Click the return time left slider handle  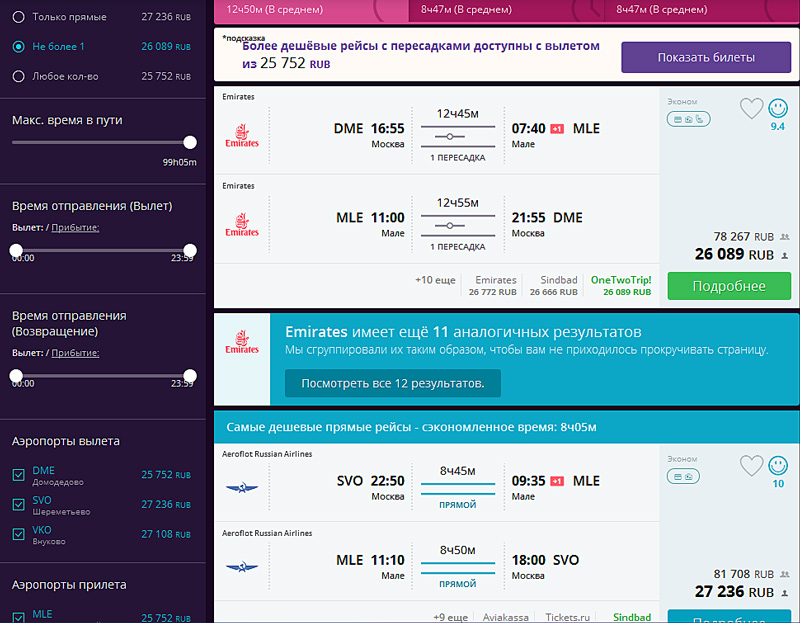pos(16,376)
